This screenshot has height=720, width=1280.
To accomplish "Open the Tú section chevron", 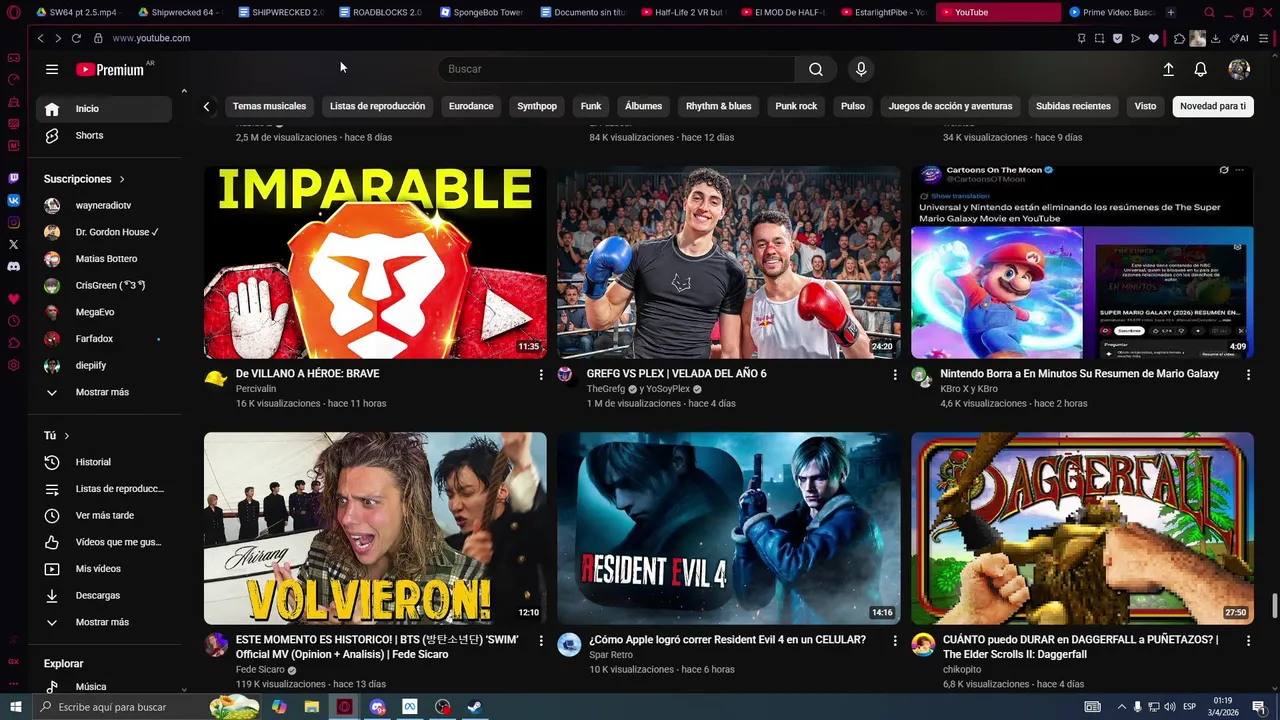I will click(x=67, y=436).
